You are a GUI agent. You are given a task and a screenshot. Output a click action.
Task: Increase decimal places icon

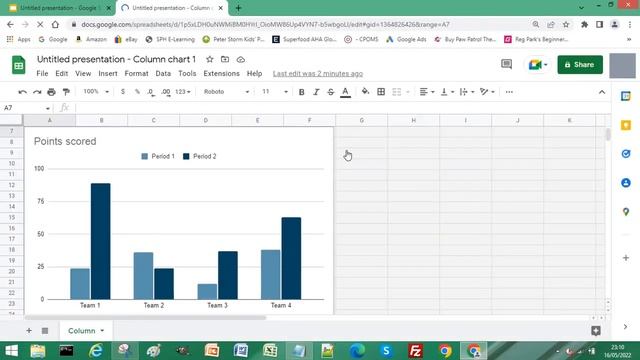tap(166, 92)
